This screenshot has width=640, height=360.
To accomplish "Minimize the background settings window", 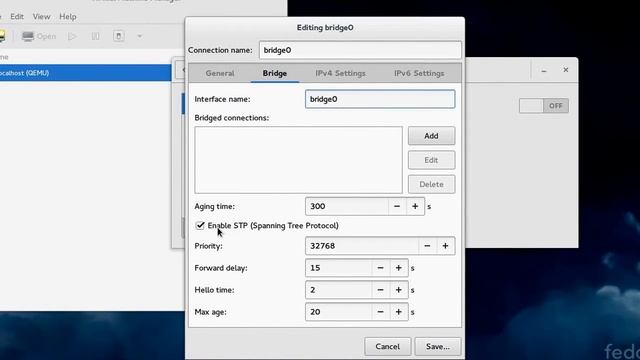I will [x=544, y=71].
